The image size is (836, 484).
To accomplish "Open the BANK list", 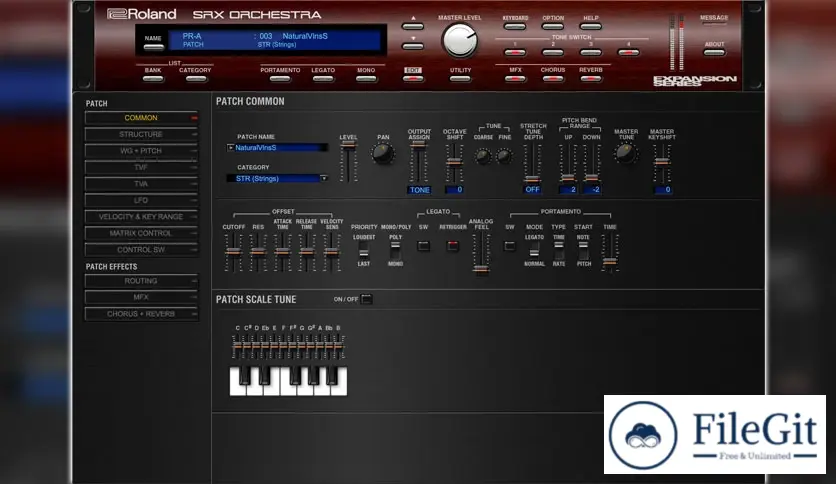I will tap(153, 79).
